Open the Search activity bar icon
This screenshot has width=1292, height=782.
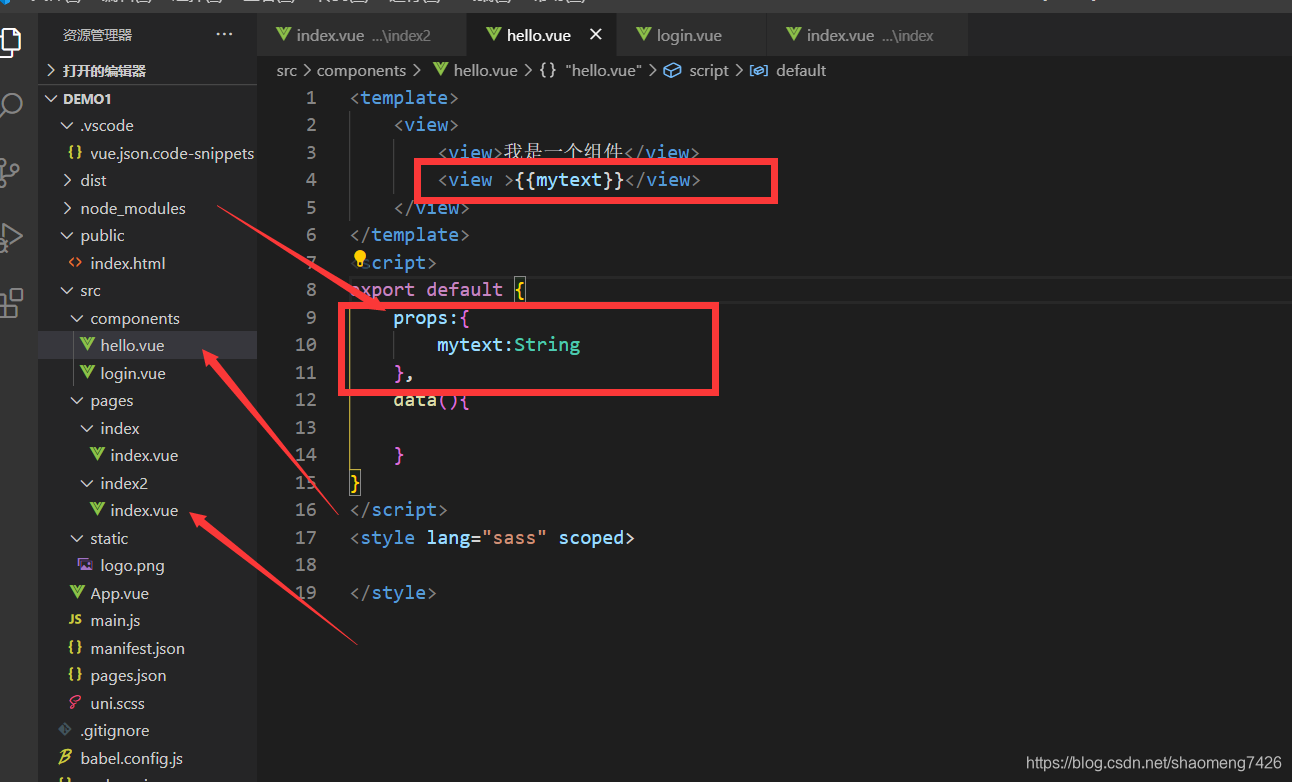pyautogui.click(x=10, y=106)
